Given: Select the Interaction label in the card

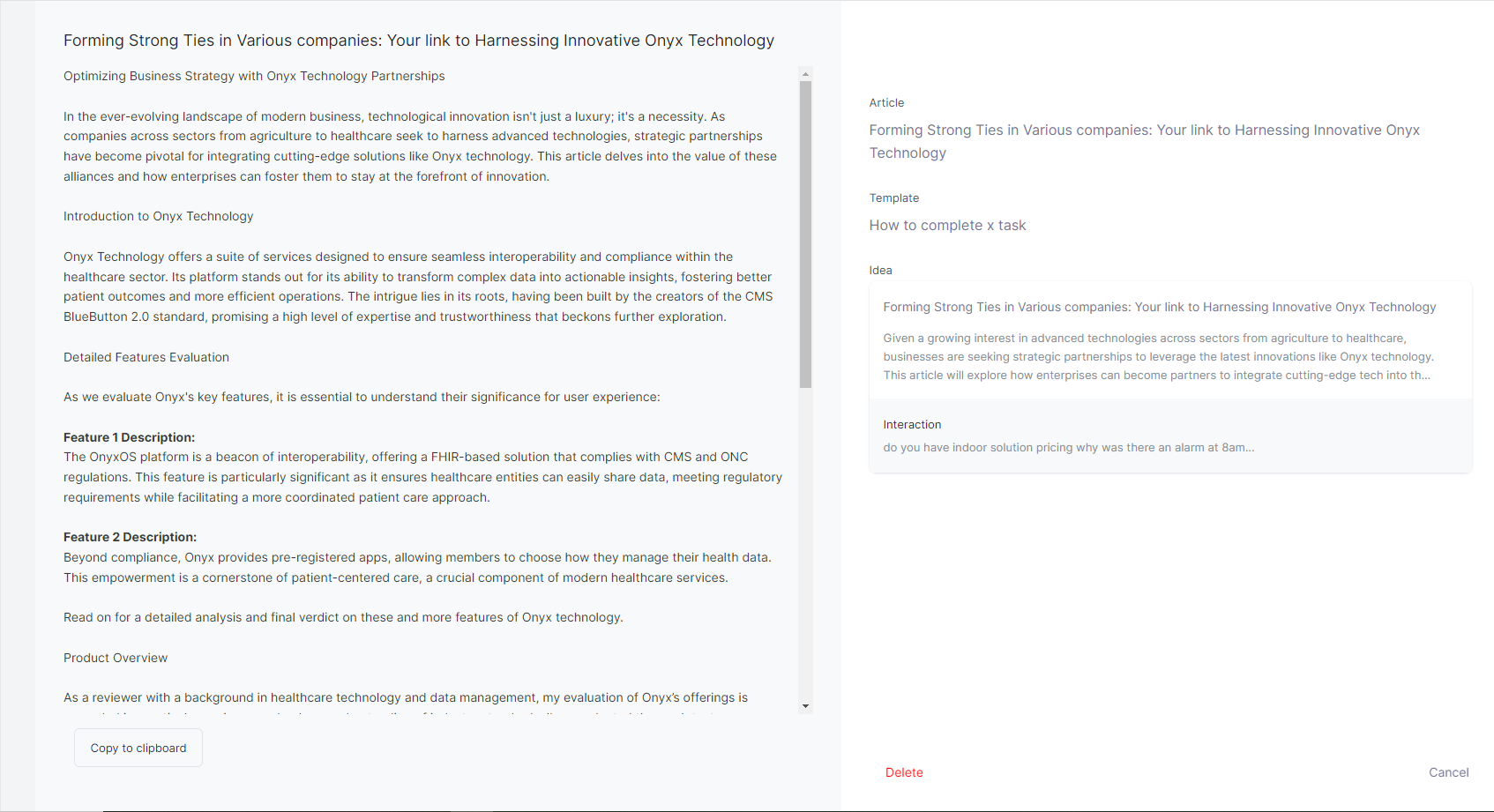Looking at the screenshot, I should click(x=912, y=425).
